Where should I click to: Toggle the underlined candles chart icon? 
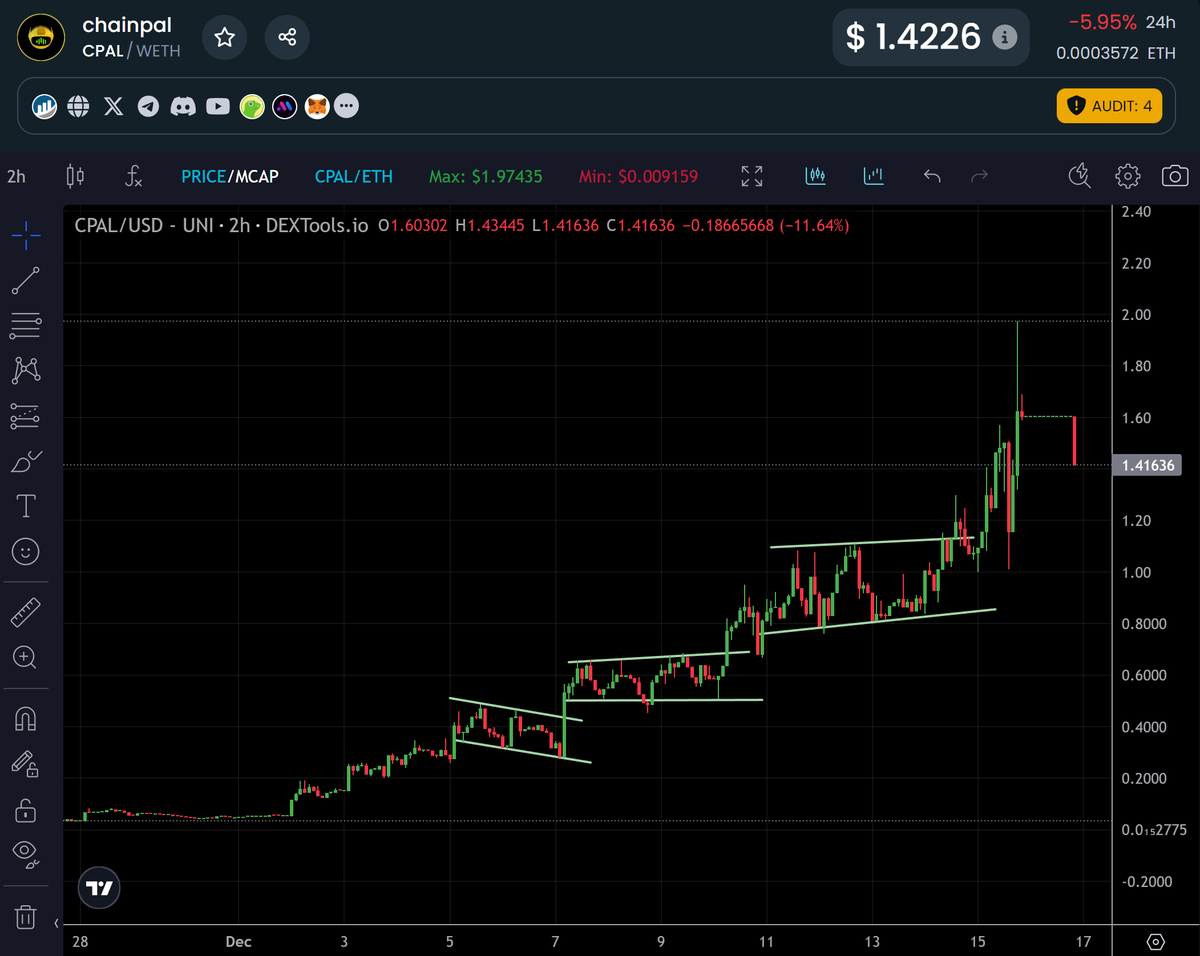click(x=815, y=177)
